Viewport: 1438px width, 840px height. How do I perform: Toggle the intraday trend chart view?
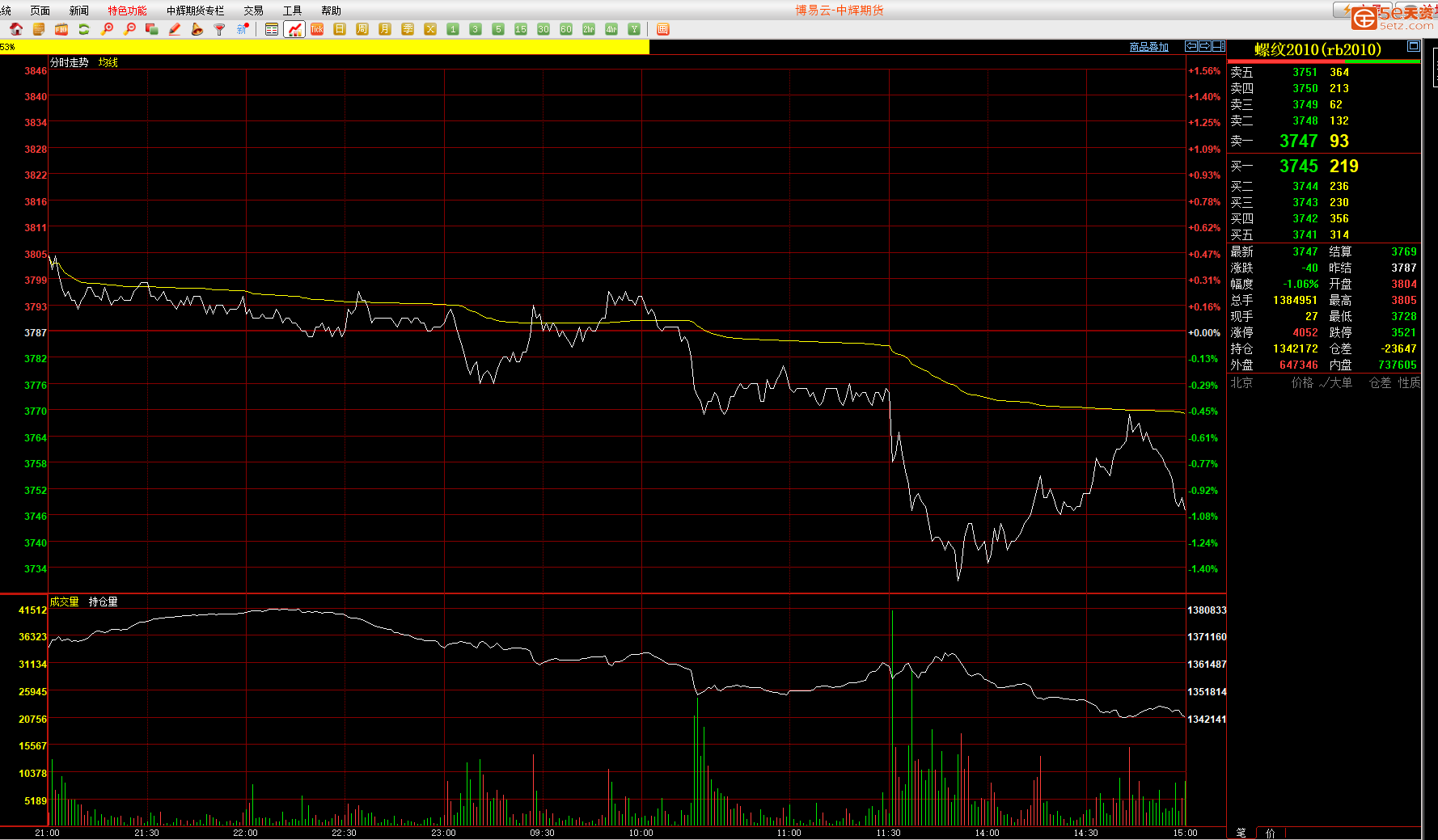[x=294, y=29]
